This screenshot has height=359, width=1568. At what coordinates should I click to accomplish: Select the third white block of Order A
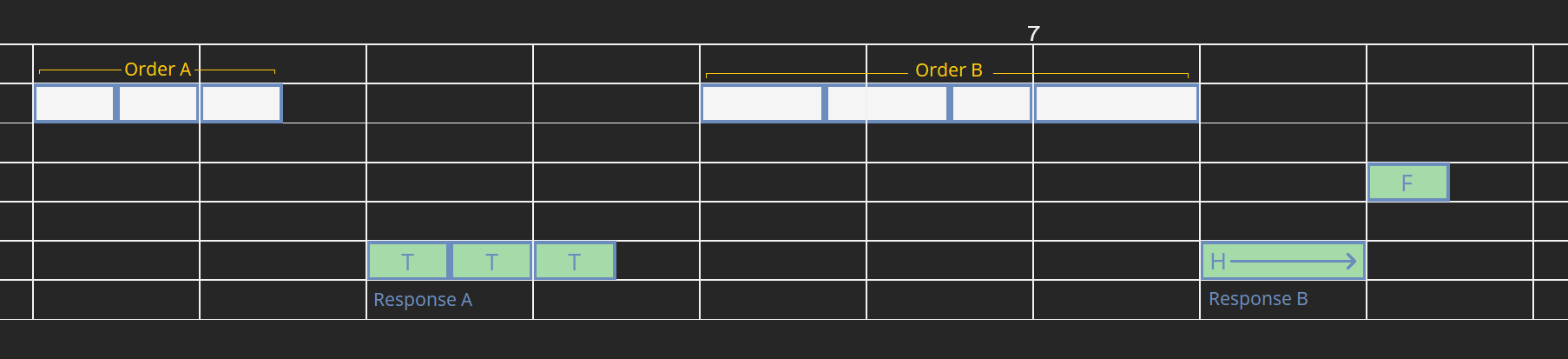tap(241, 103)
